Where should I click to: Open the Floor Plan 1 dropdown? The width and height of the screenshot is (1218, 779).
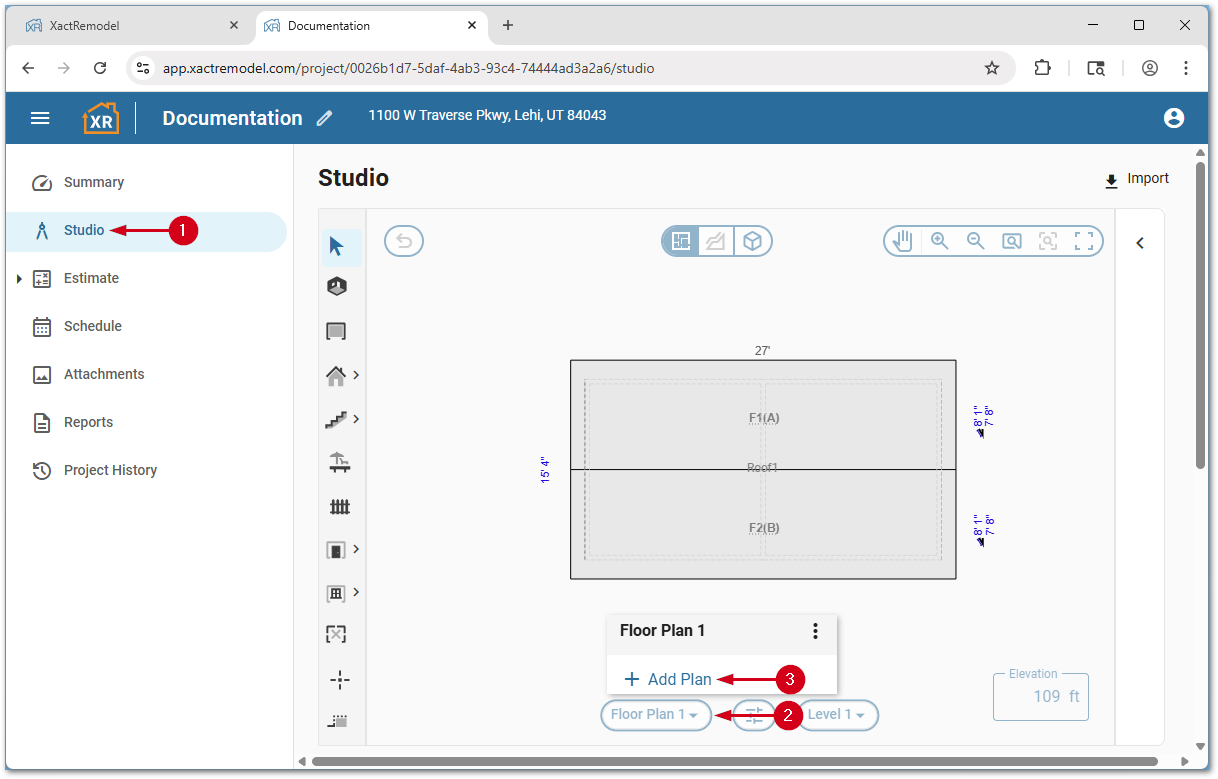[655, 715]
